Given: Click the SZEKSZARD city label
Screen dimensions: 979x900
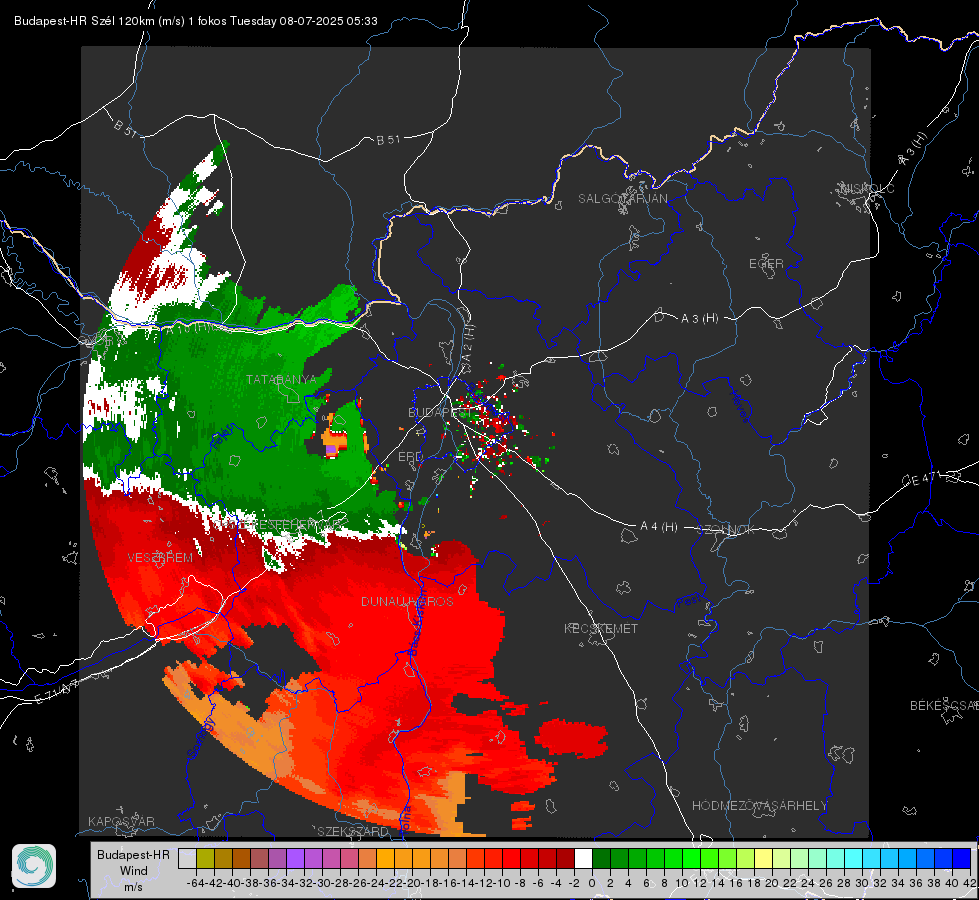Looking at the screenshot, I should tap(353, 831).
